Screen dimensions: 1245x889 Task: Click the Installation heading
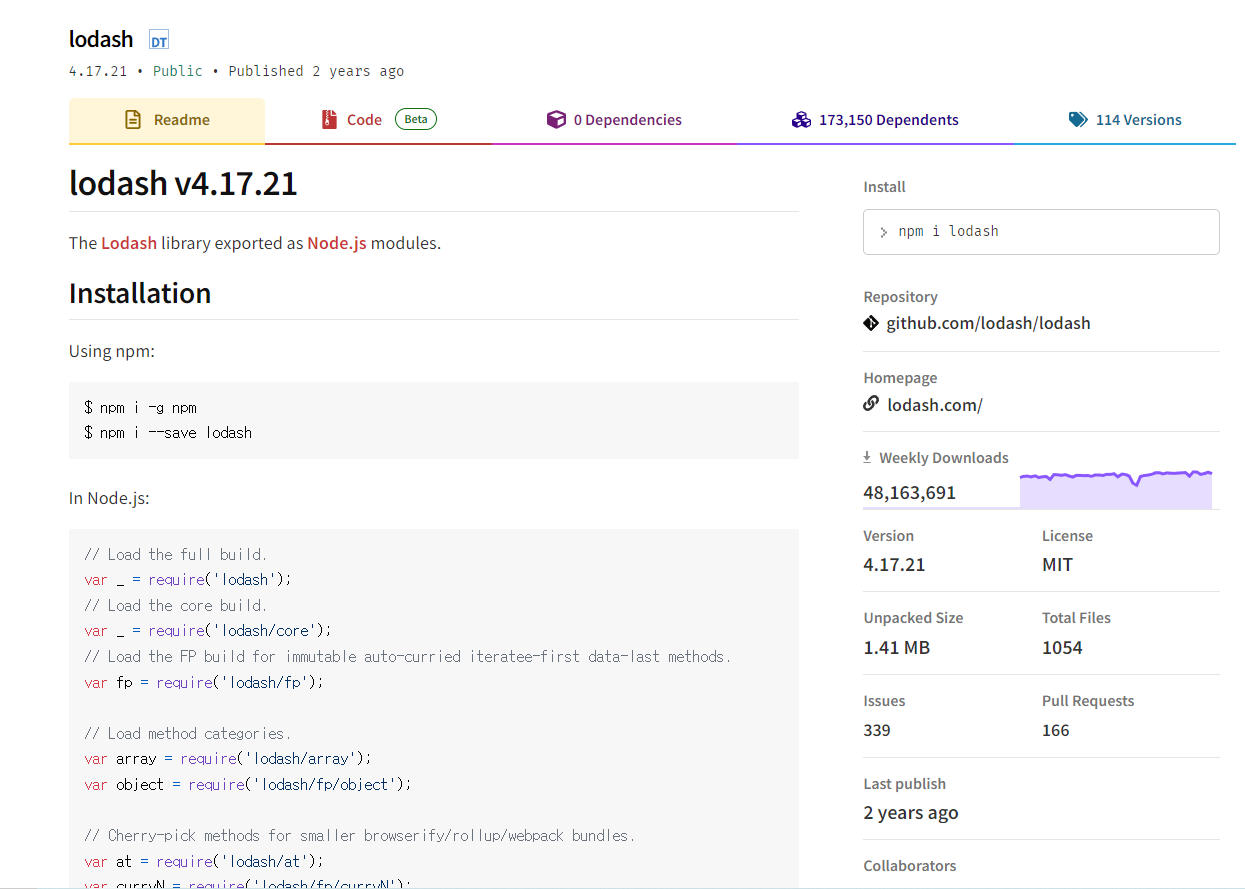(140, 293)
